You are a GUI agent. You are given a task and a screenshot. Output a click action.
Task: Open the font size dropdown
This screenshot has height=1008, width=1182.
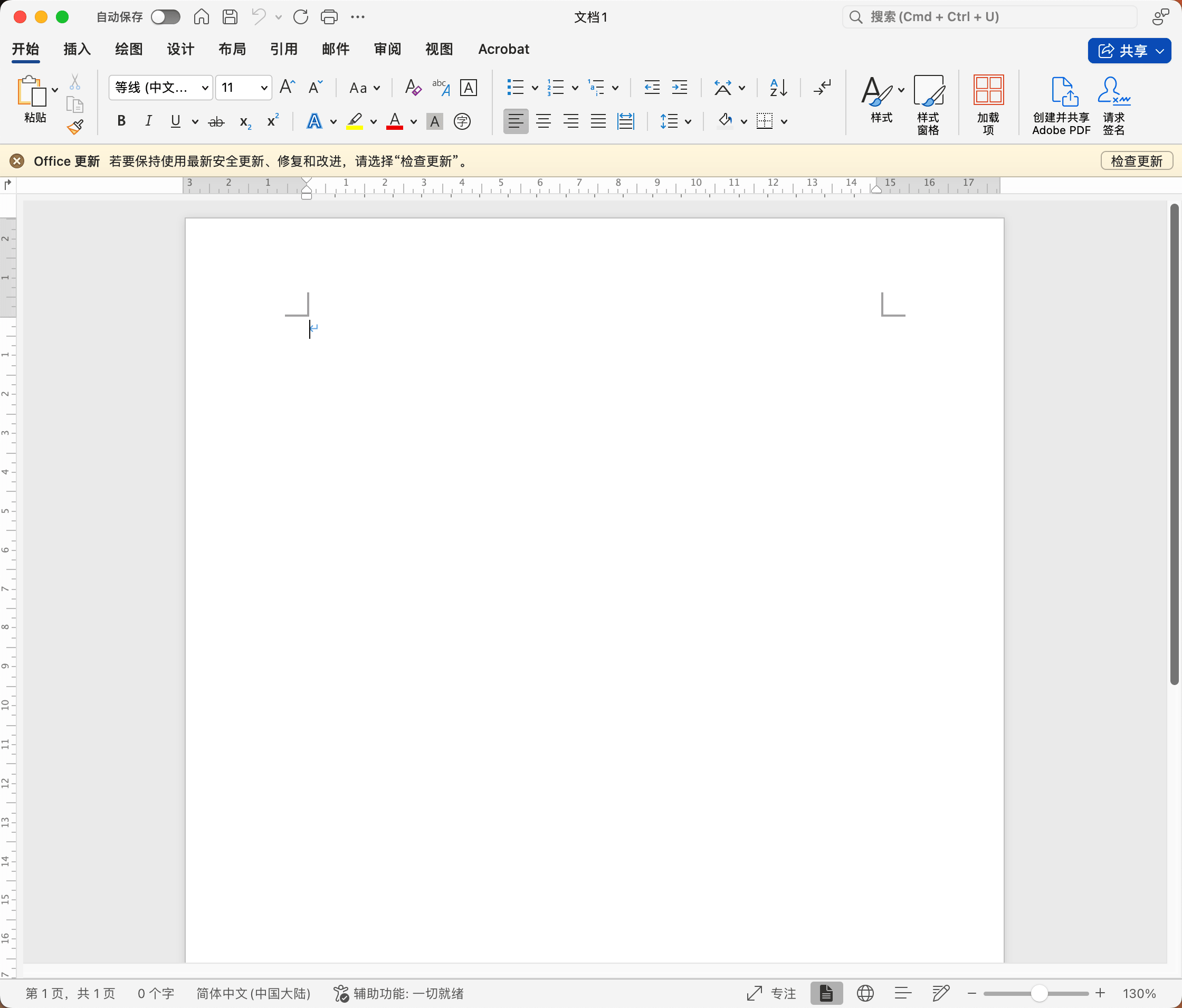coord(263,88)
